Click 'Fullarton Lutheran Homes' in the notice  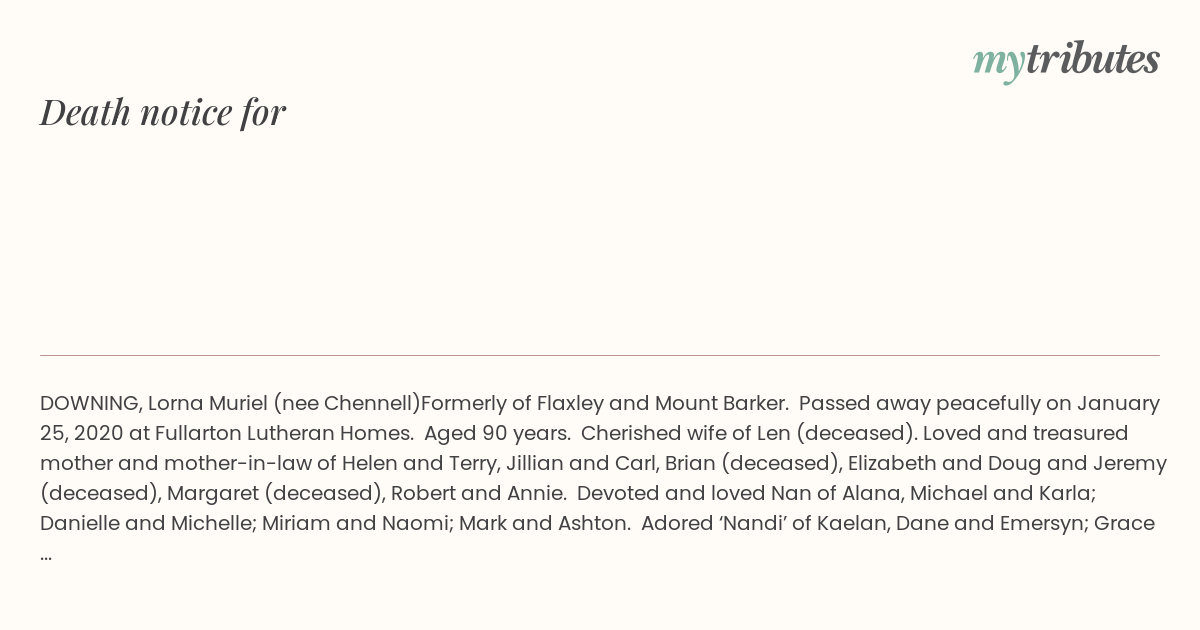coord(284,433)
